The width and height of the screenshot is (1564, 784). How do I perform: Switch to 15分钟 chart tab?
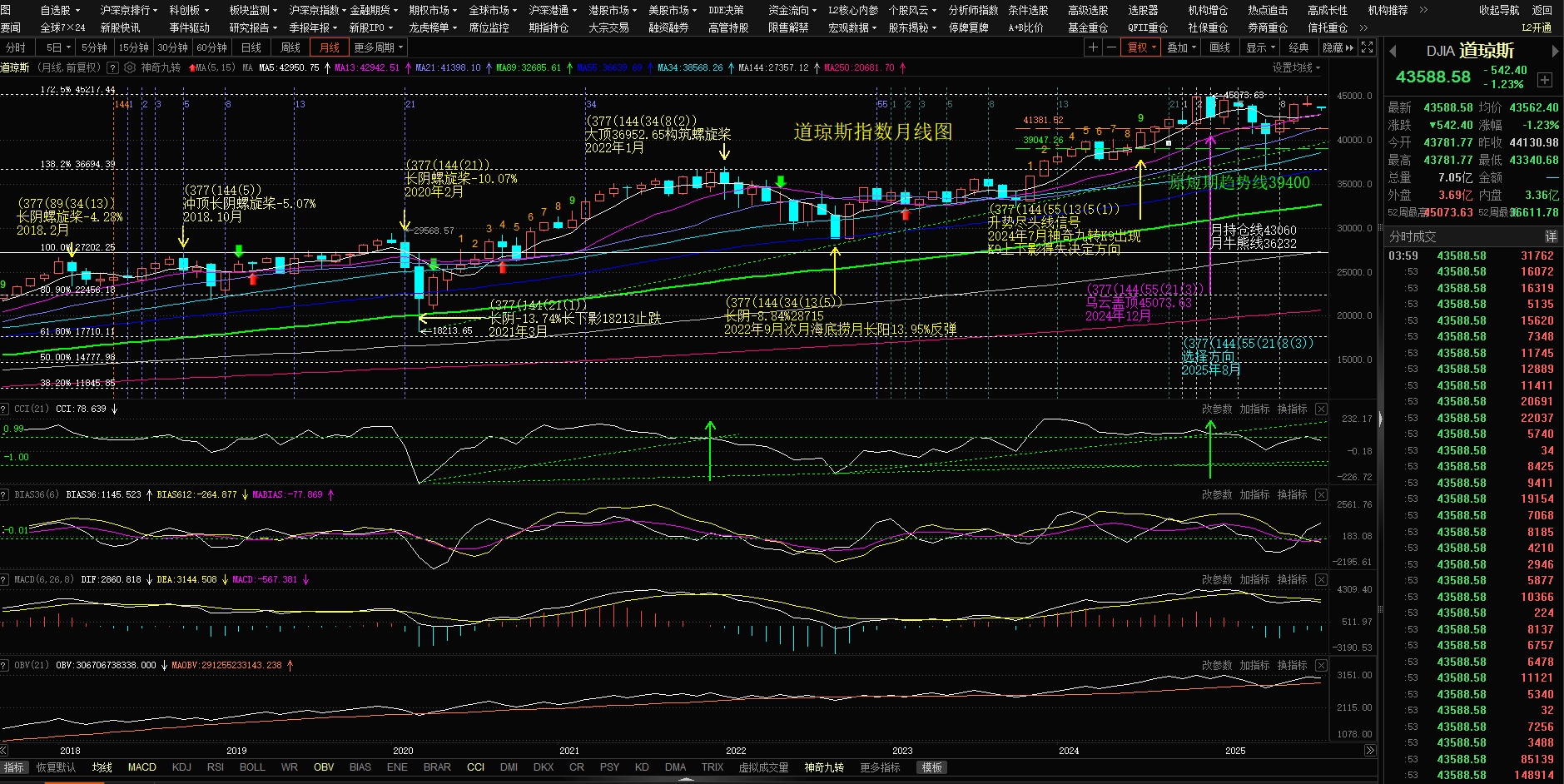pos(133,47)
